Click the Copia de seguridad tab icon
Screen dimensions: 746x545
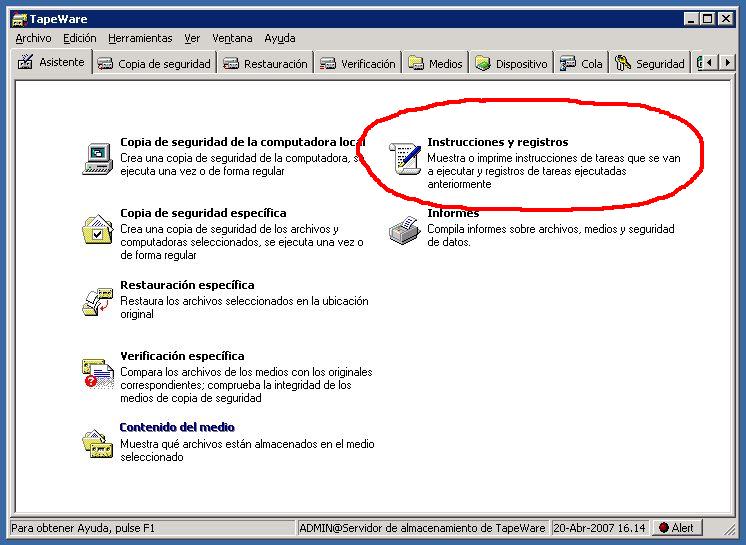(105, 63)
